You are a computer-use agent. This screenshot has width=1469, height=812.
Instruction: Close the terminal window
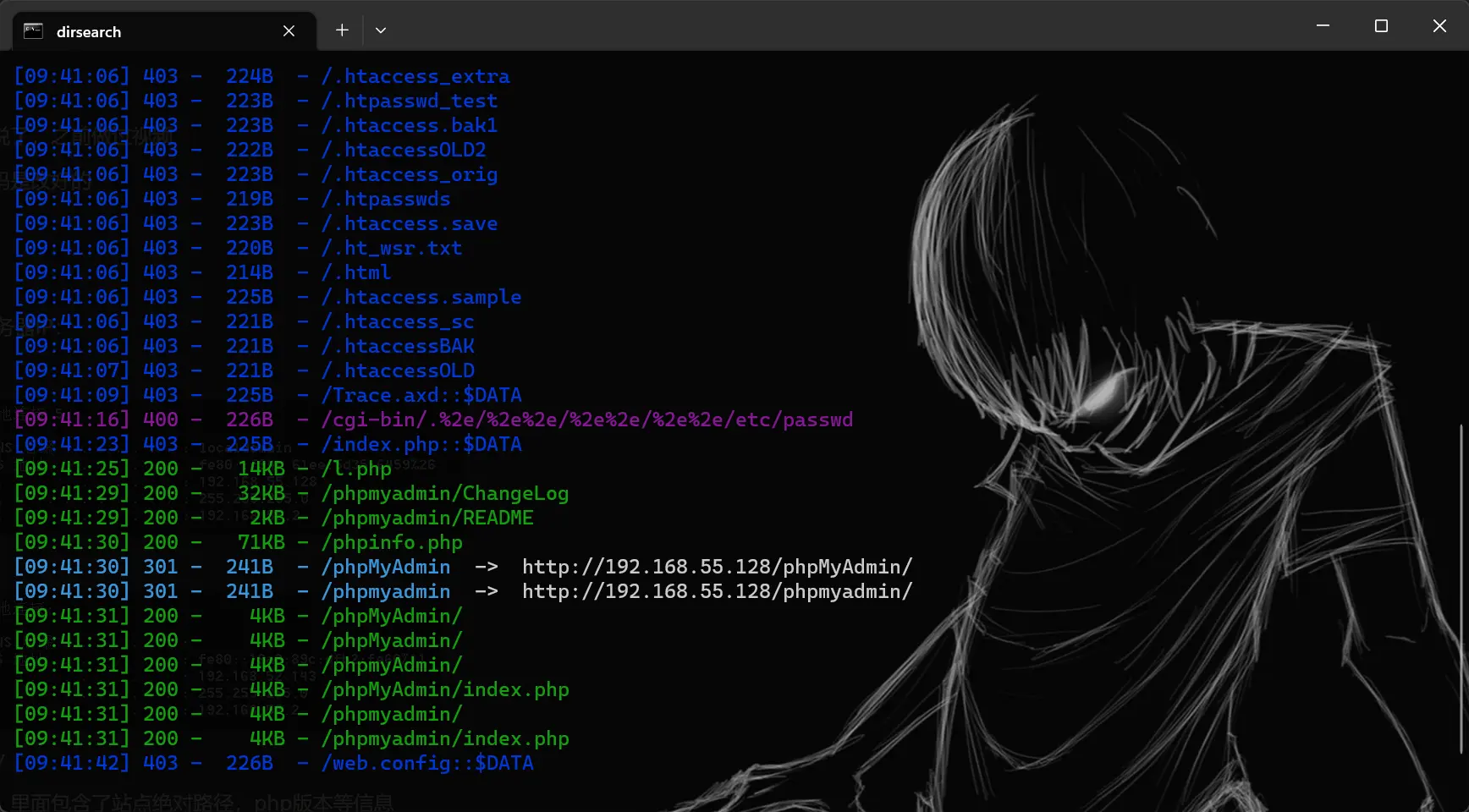tap(1439, 26)
